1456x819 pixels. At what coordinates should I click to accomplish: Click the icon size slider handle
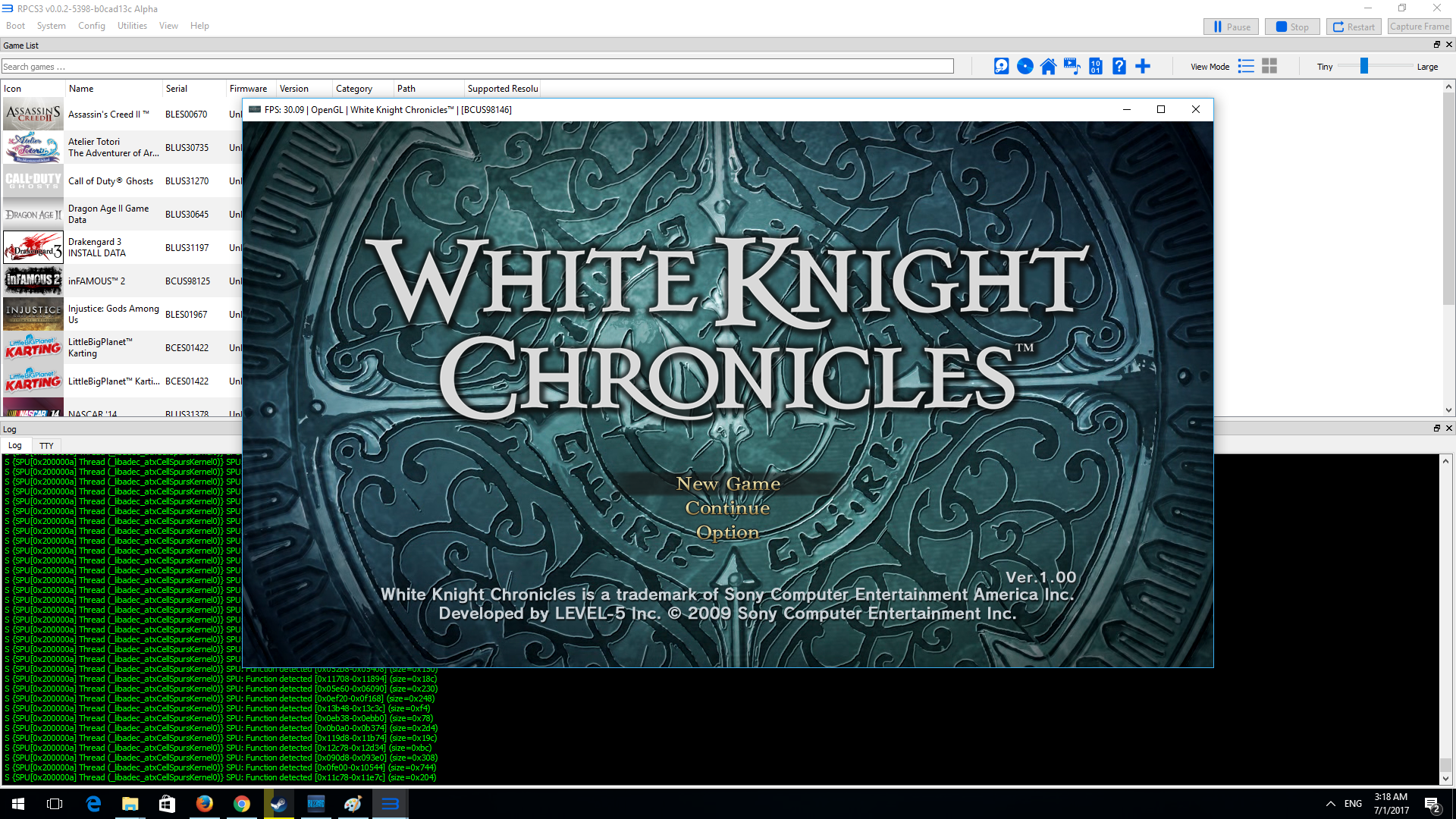click(1363, 67)
